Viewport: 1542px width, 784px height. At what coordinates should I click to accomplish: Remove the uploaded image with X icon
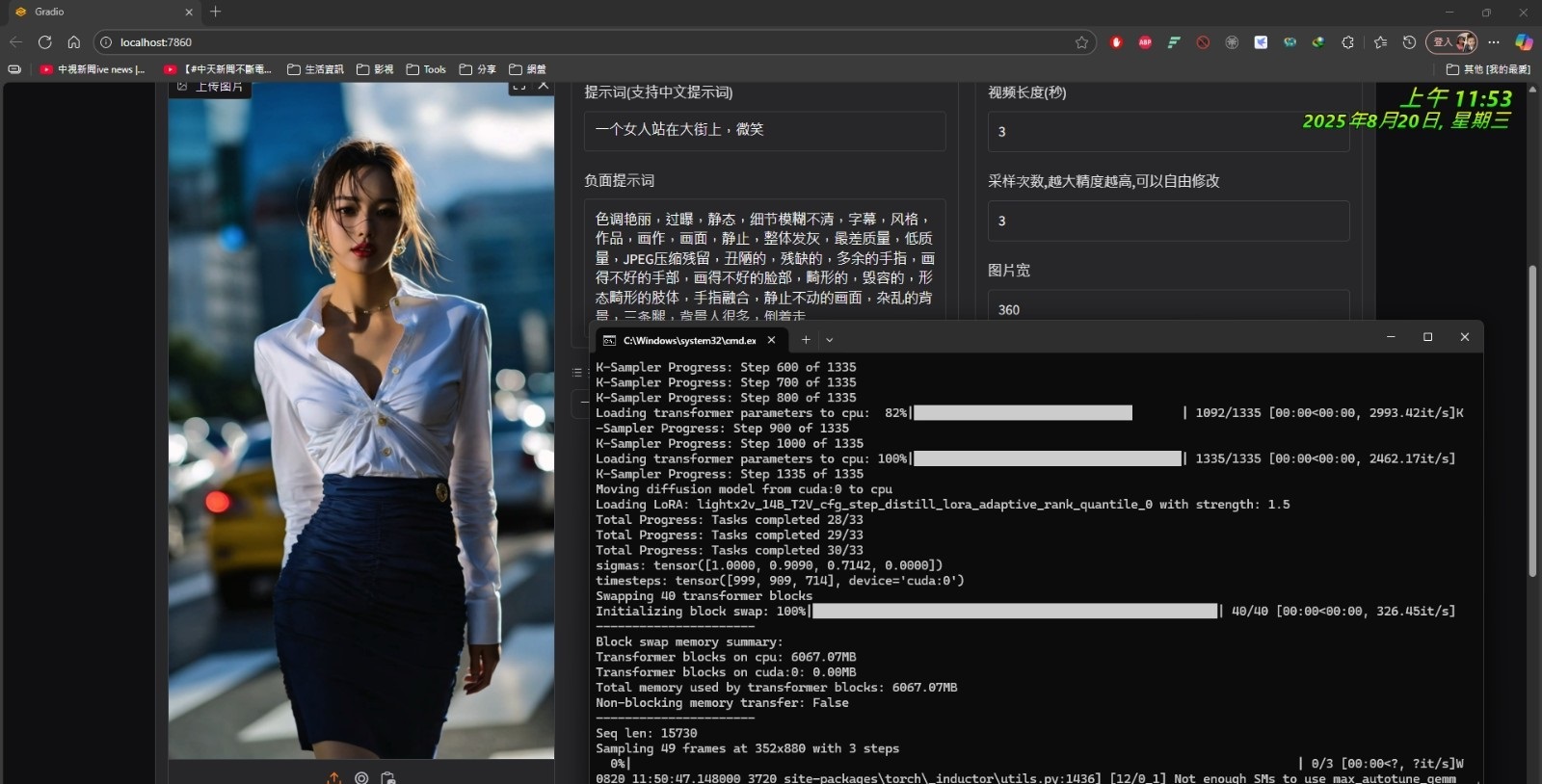(x=544, y=86)
